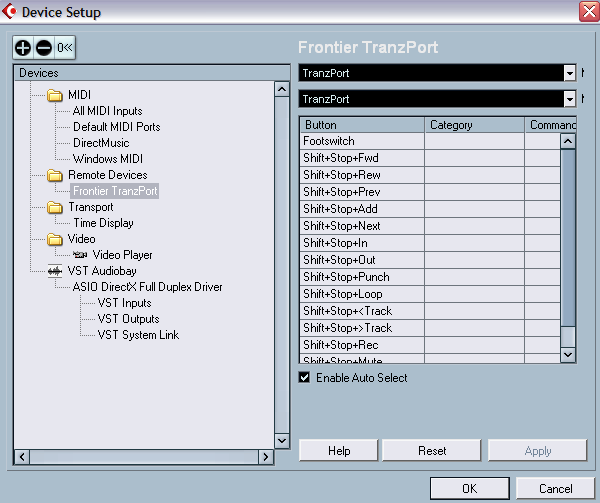
Task: Select the Shift+Stop+Rew row
Action: click(x=430, y=175)
